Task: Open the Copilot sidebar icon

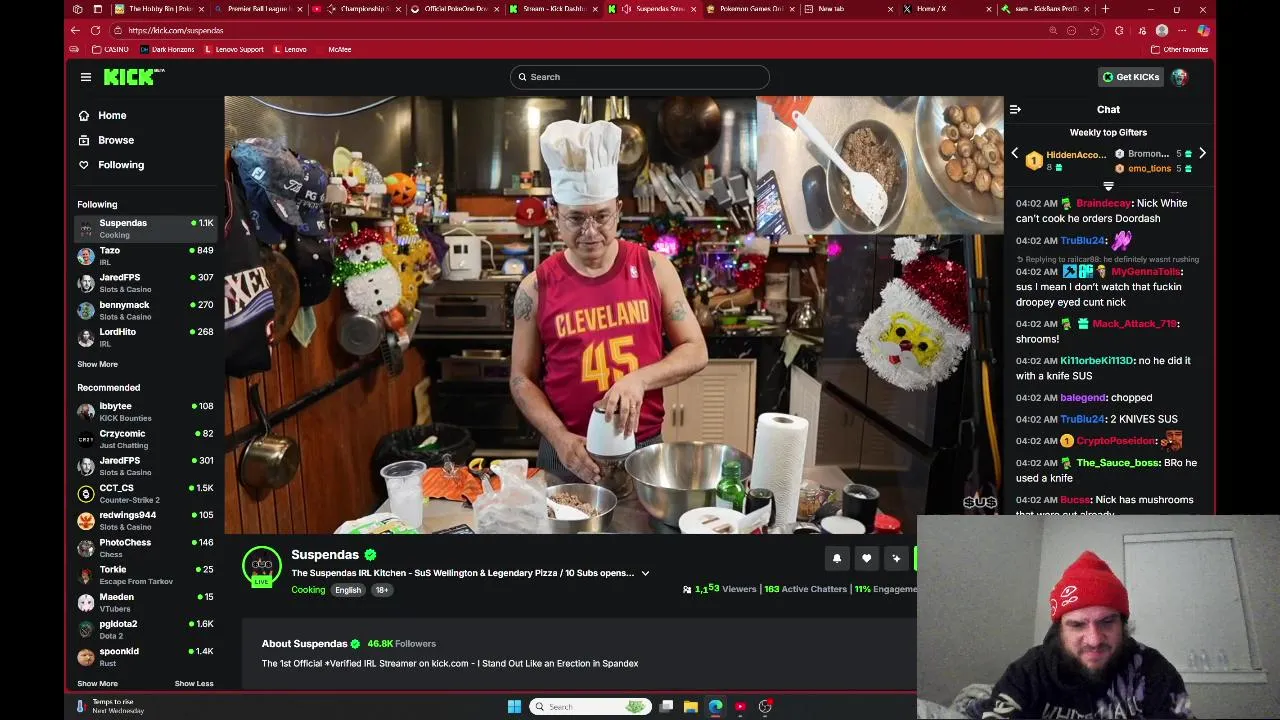Action: click(x=1203, y=30)
